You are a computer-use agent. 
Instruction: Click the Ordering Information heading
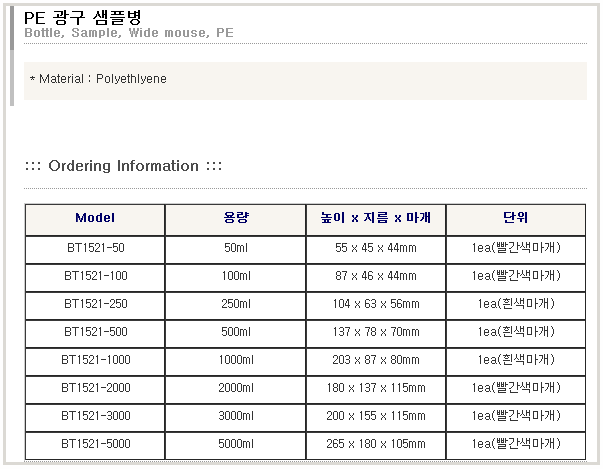tap(123, 166)
